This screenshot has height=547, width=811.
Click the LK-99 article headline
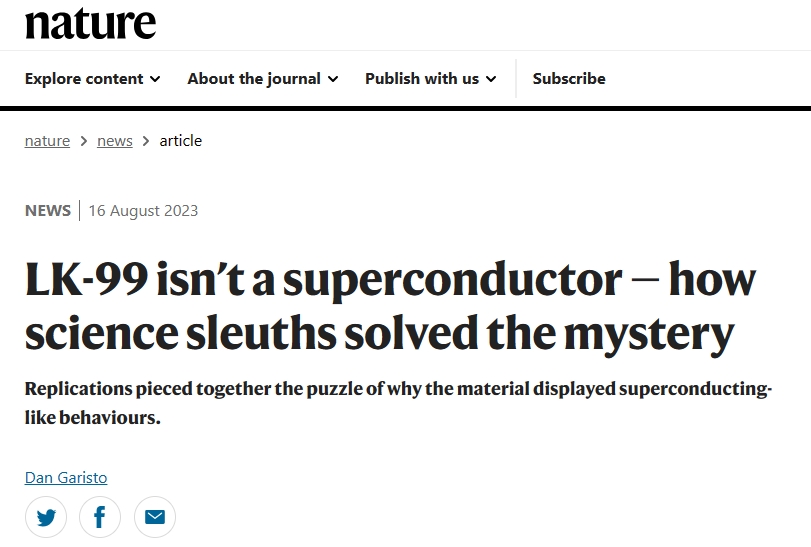(391, 306)
